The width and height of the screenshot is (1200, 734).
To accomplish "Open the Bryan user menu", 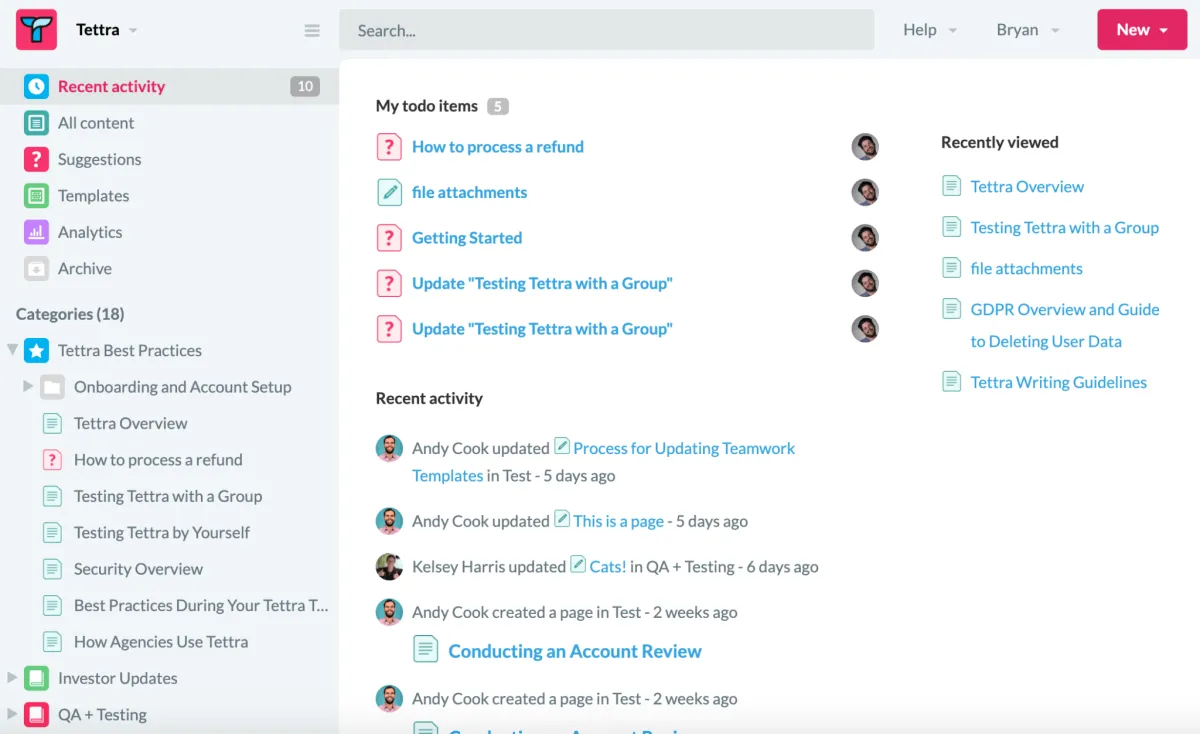I will coord(1027,30).
